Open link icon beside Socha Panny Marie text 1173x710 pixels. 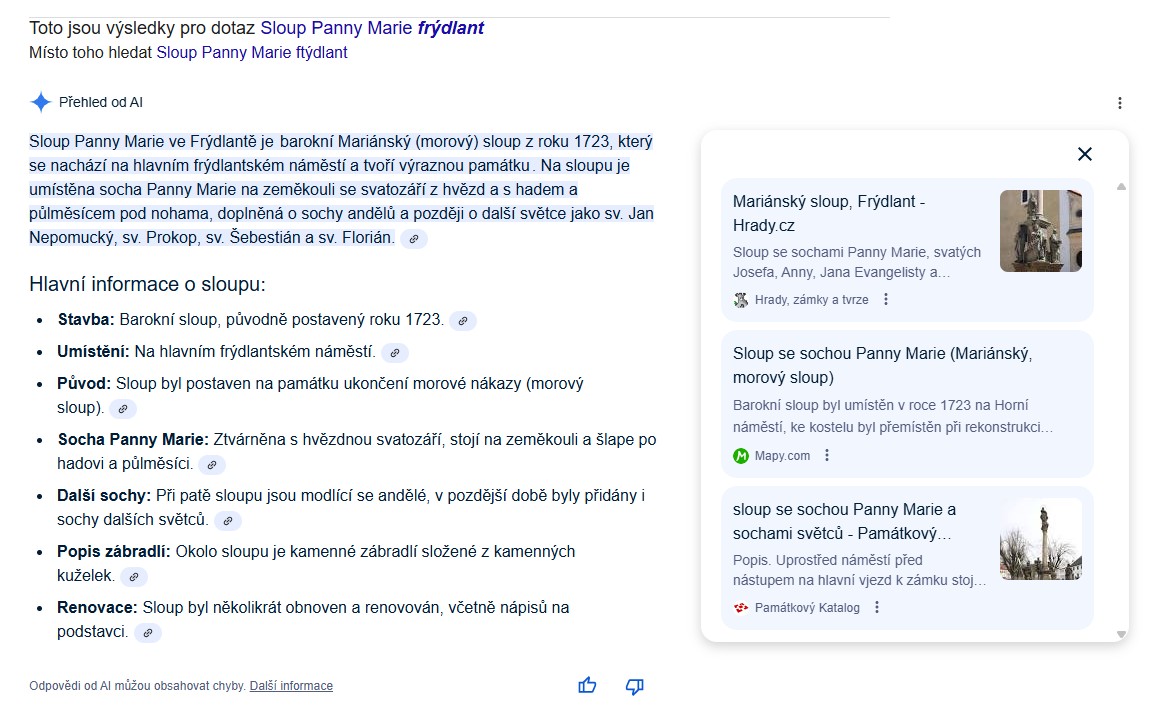[x=212, y=465]
